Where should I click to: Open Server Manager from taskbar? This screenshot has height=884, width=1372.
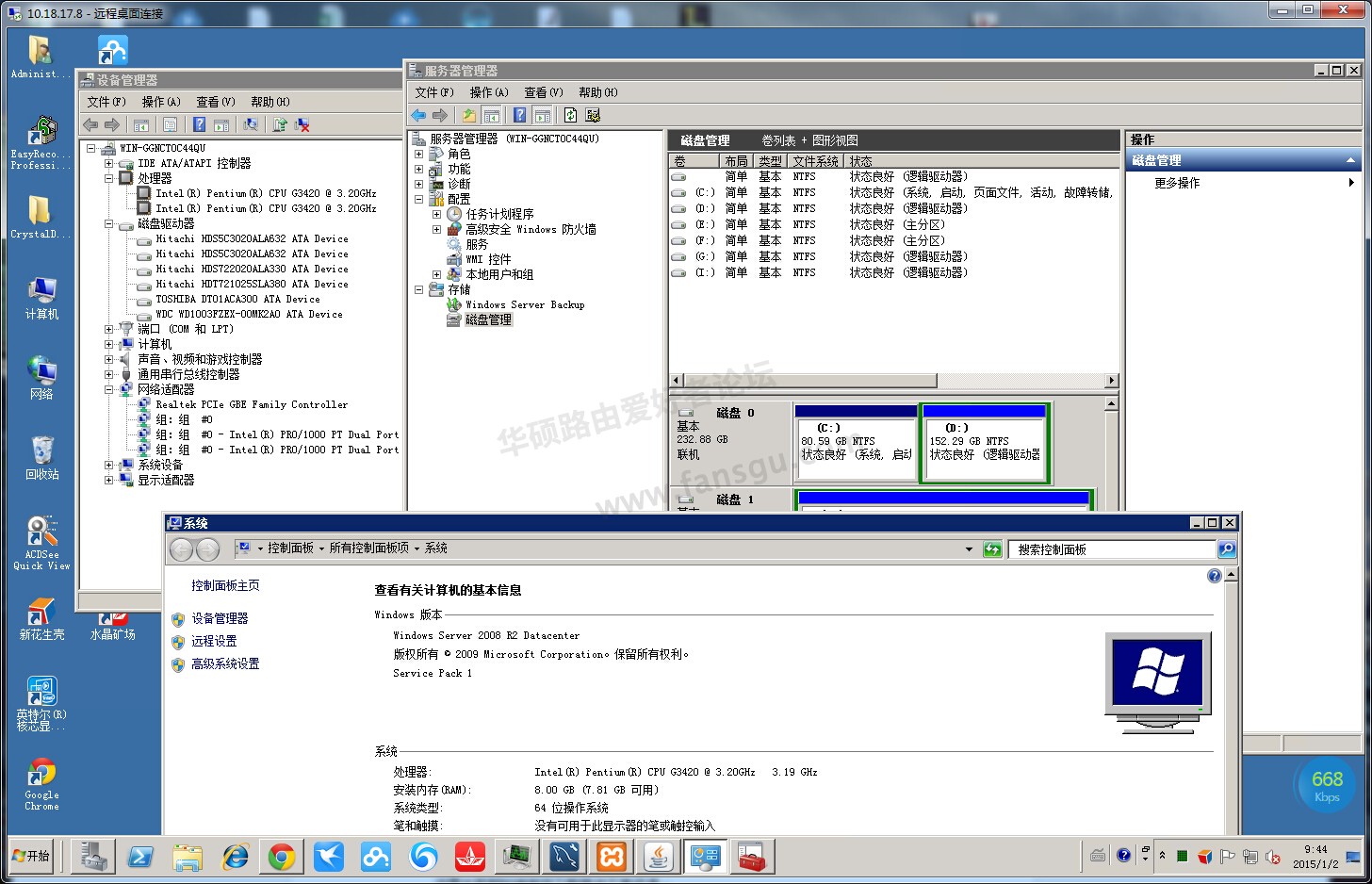[x=93, y=857]
